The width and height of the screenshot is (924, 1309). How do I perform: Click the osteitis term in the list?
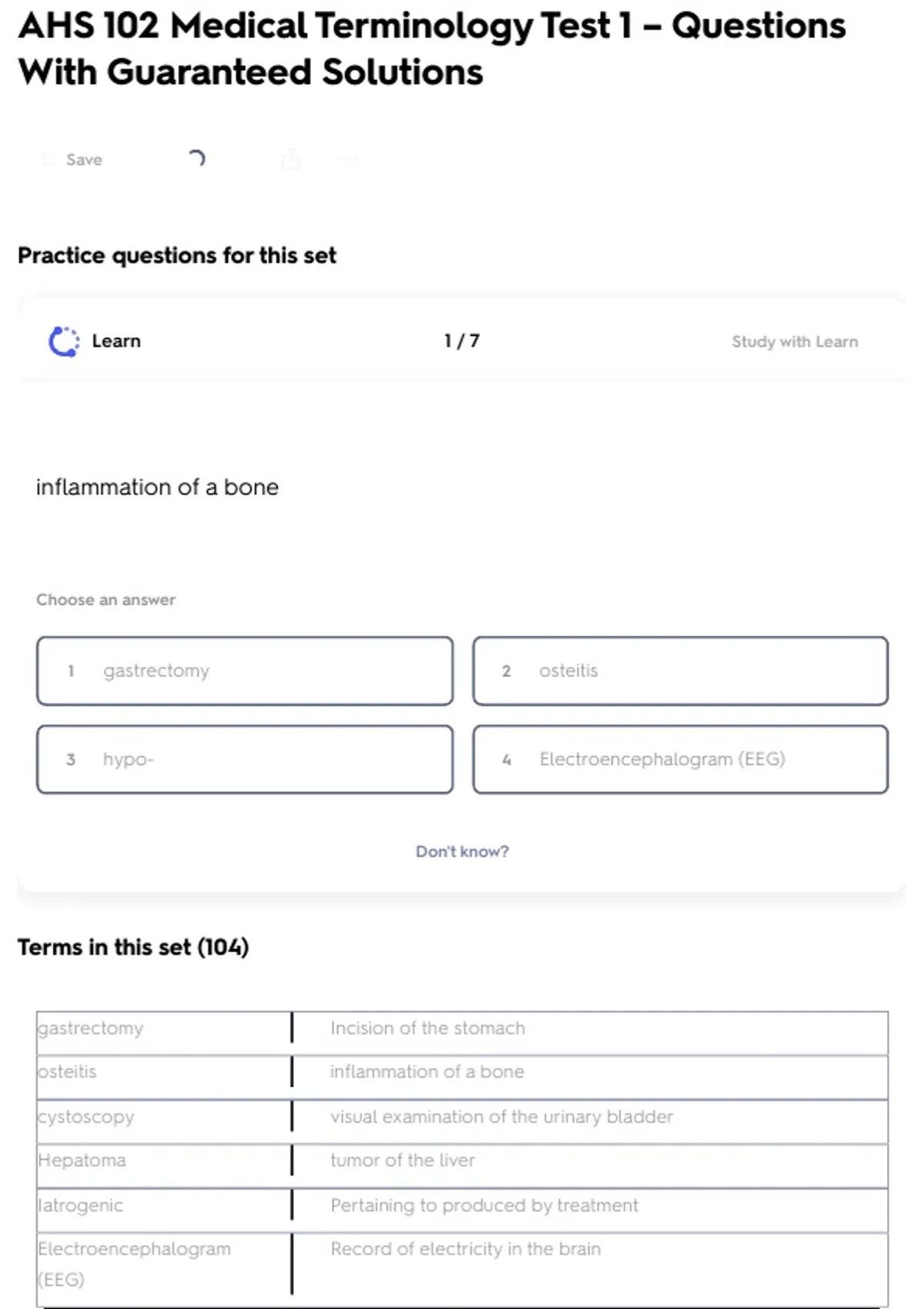[68, 1072]
